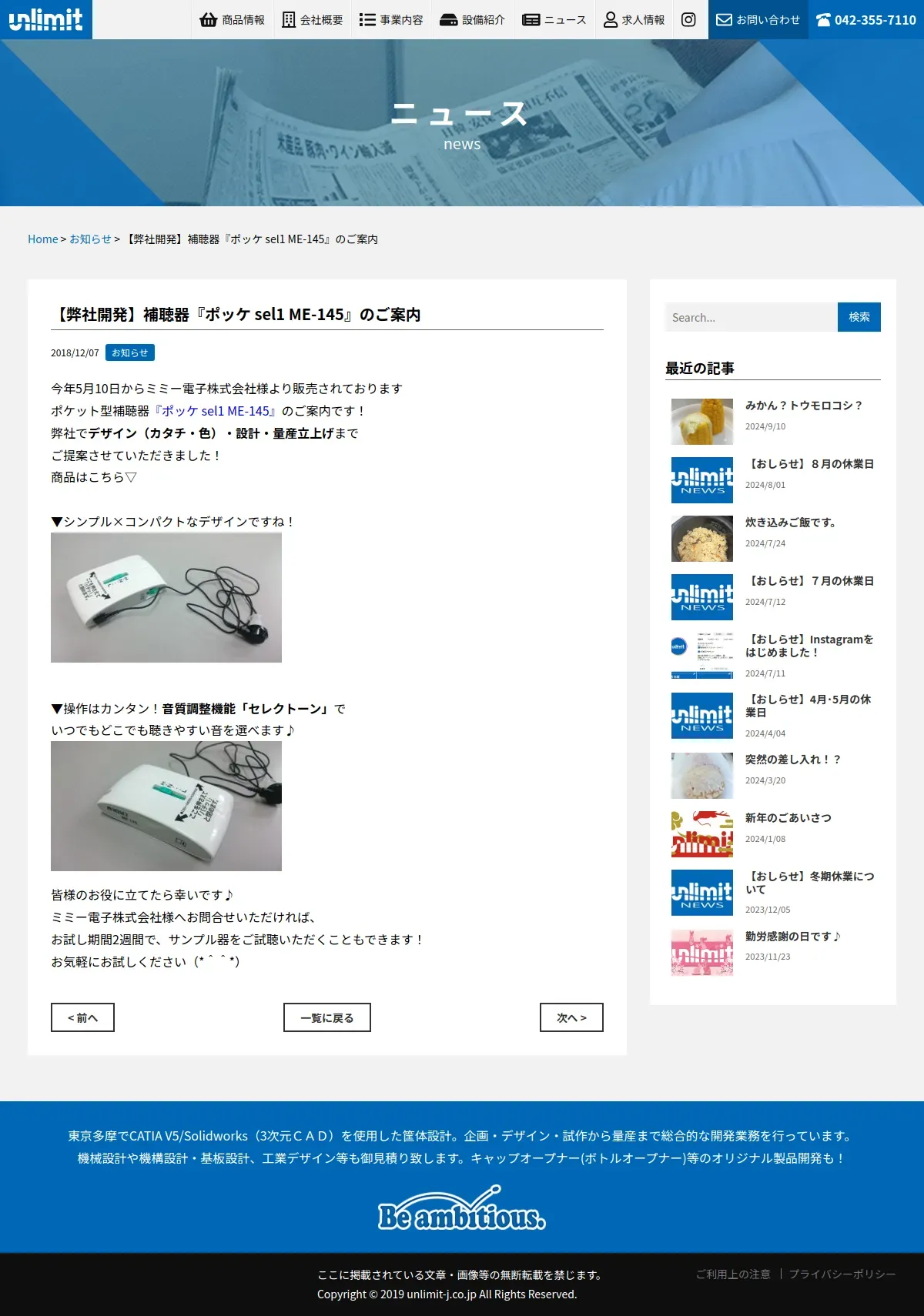The image size is (924, 1316).
Task: Open the article みかん？トウモロコシ？
Action: click(x=804, y=406)
